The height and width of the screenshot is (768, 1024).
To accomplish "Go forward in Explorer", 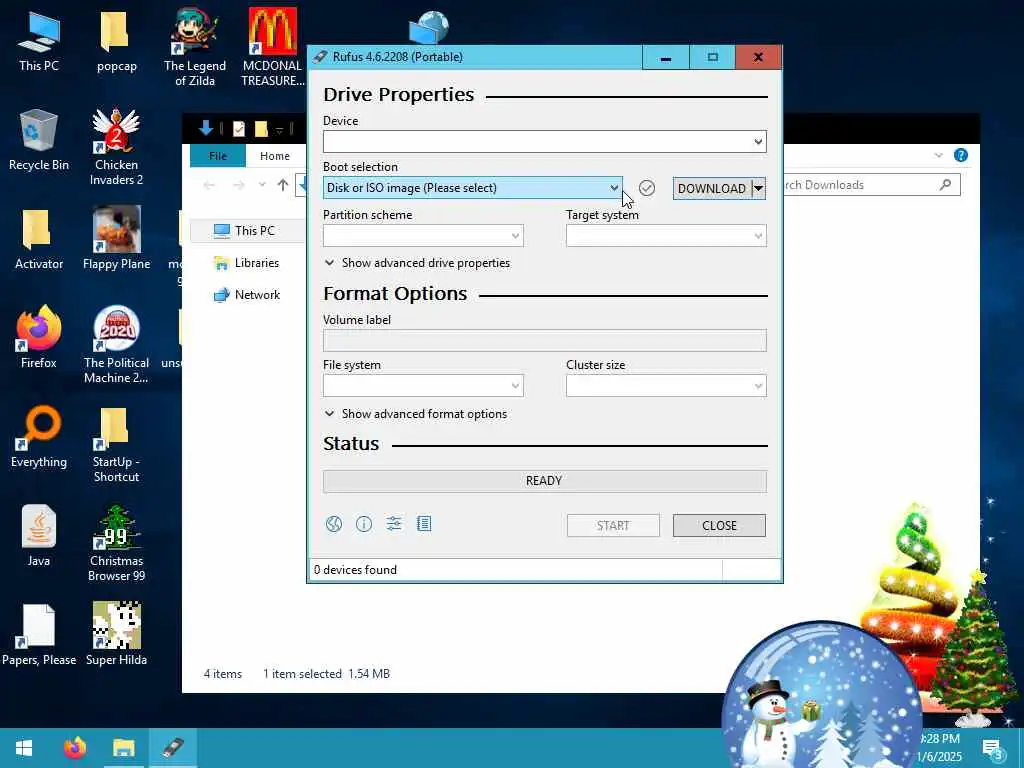I will coord(239,185).
